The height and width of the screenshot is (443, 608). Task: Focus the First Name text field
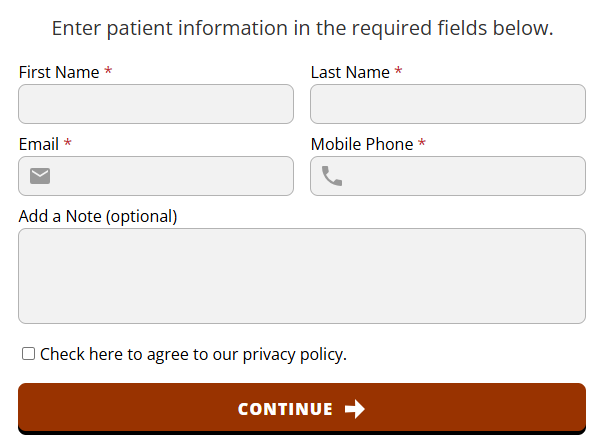(156, 104)
